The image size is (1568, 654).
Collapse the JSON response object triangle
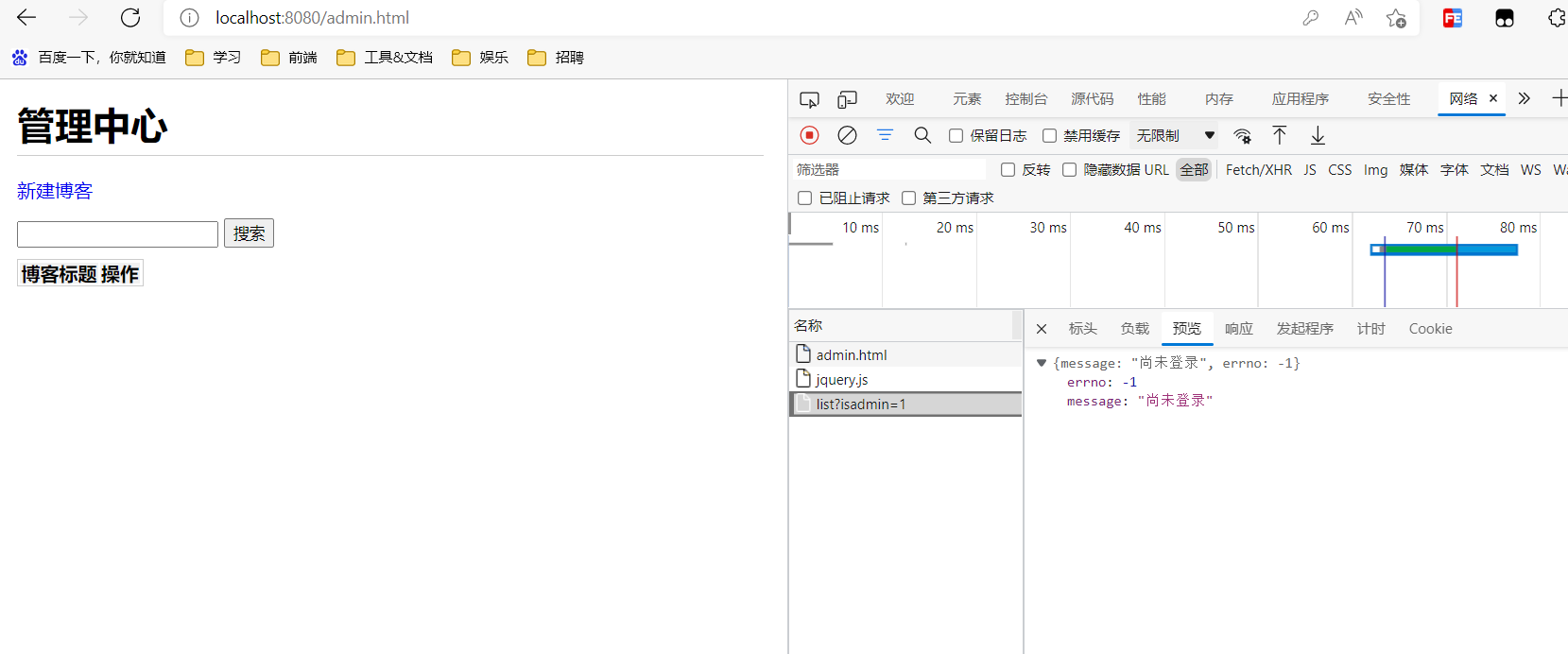pos(1042,363)
